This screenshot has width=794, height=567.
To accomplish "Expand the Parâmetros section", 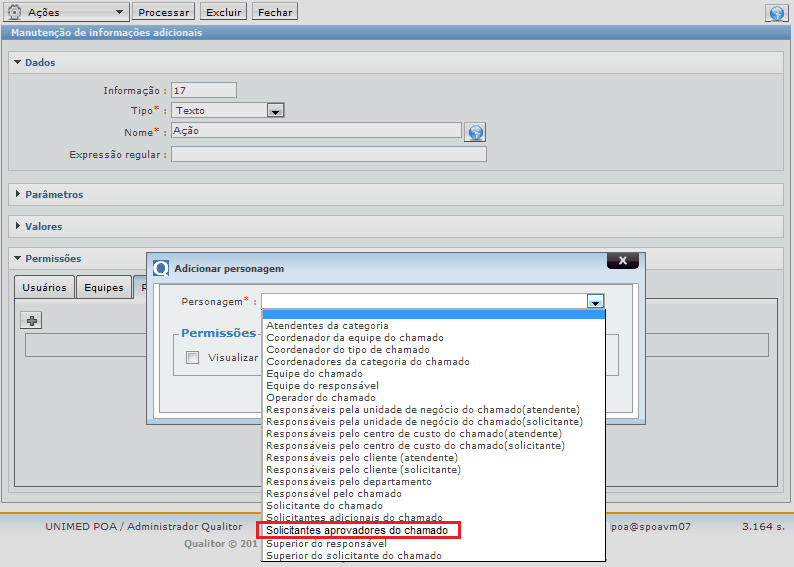I will click(x=54, y=194).
